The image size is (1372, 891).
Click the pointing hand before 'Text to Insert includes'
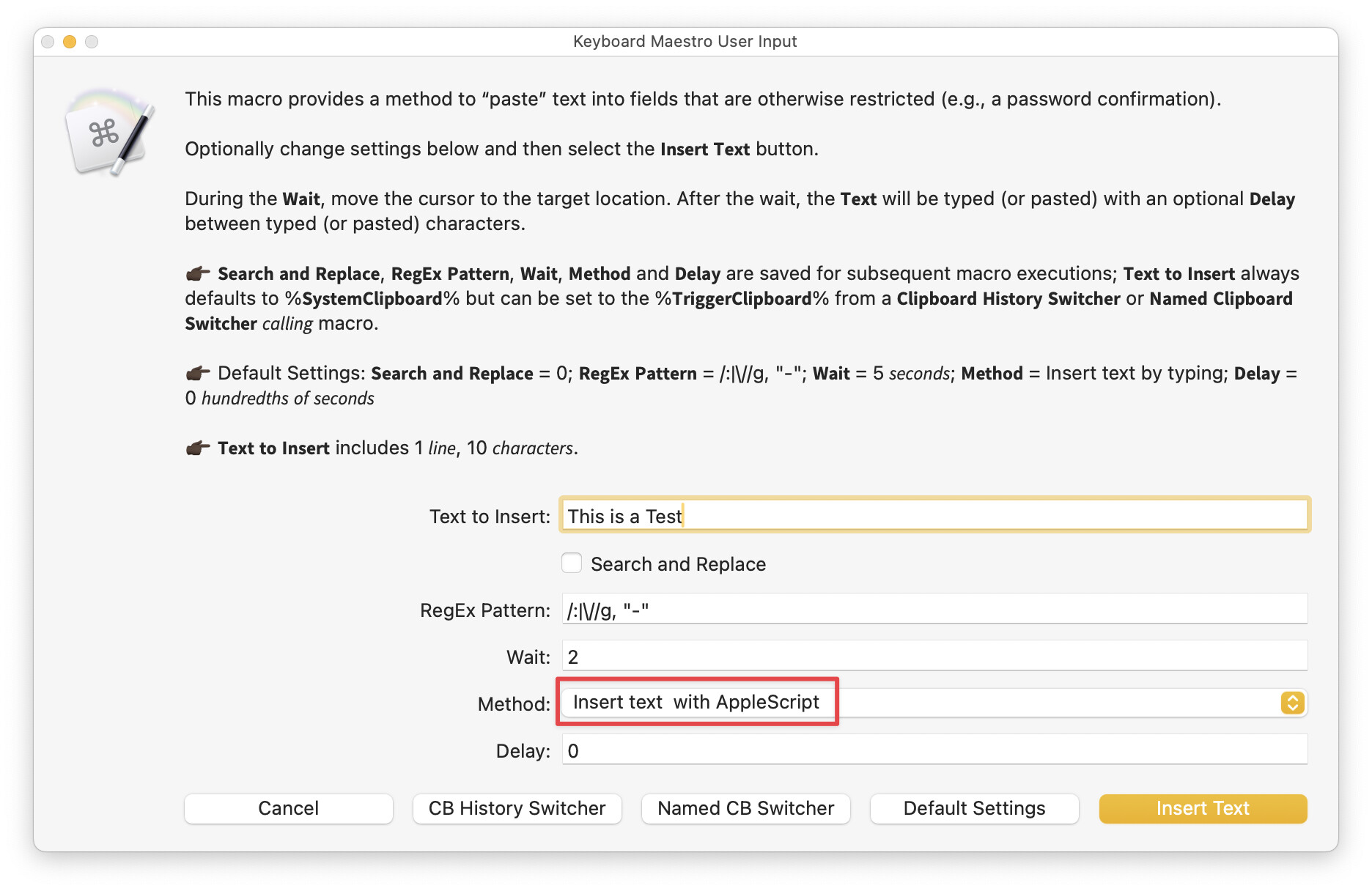198,448
